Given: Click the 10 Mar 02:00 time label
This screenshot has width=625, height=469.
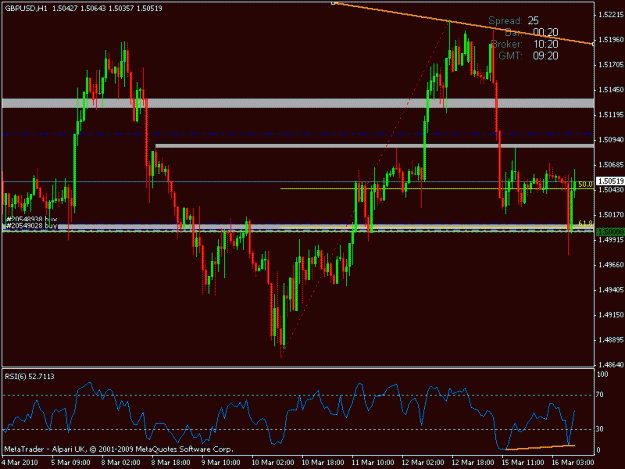Looking at the screenshot, I should pyautogui.click(x=273, y=463).
